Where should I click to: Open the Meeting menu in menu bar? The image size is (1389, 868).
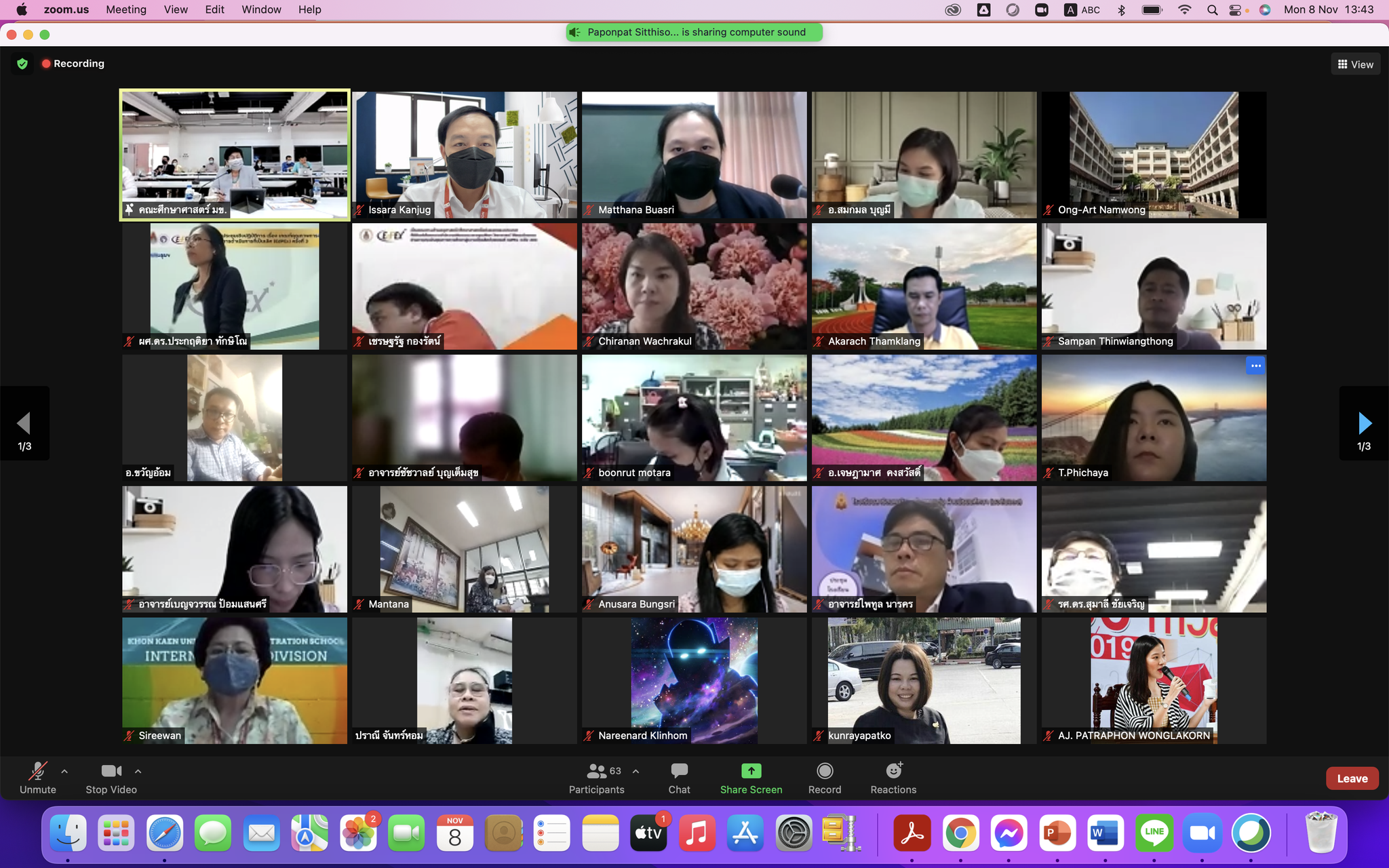126,9
